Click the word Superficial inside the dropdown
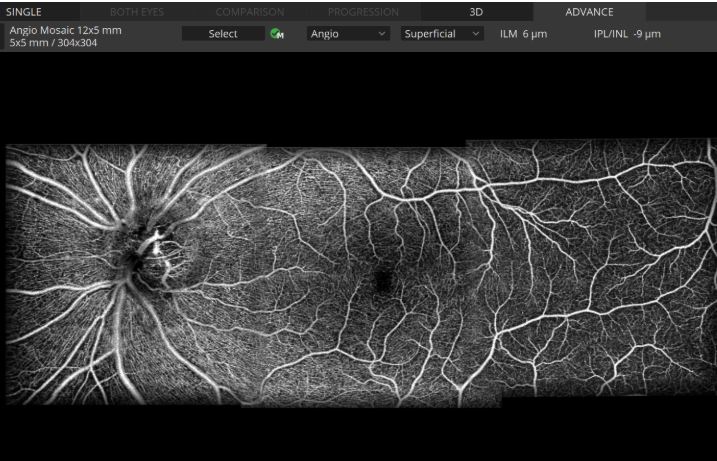This screenshot has width=717, height=461. [x=430, y=34]
